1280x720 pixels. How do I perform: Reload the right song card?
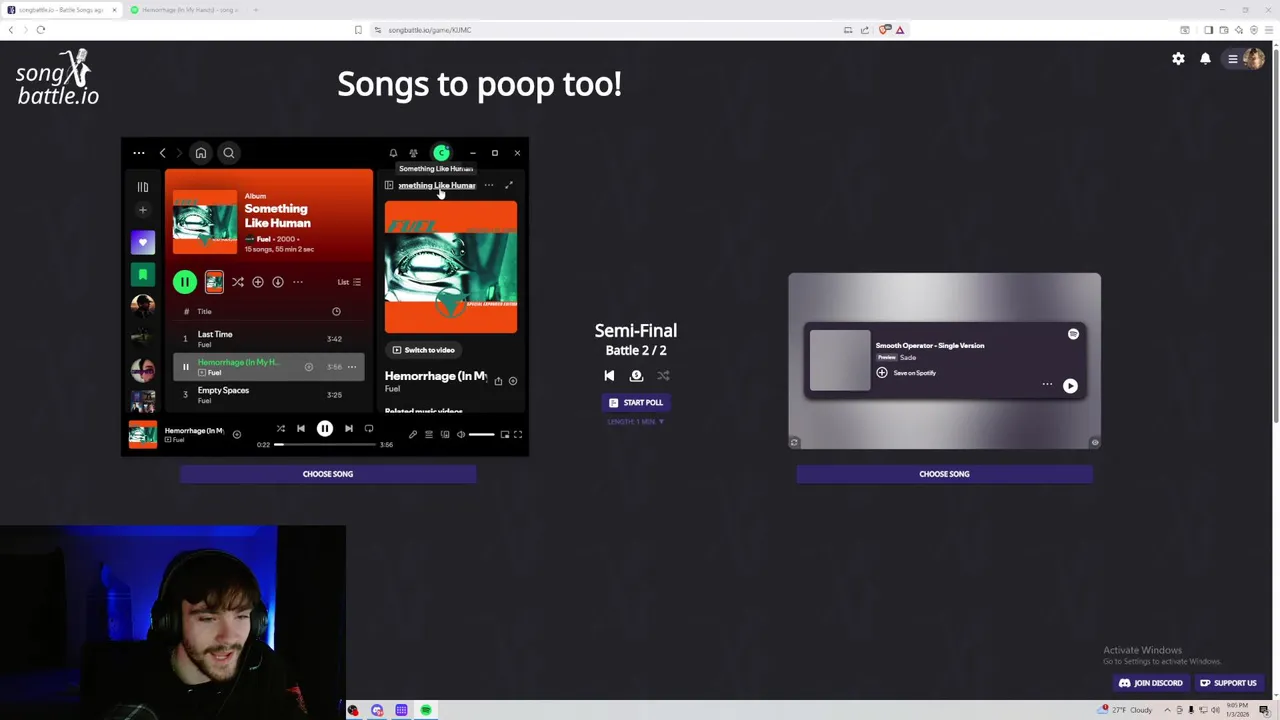pyautogui.click(x=794, y=442)
